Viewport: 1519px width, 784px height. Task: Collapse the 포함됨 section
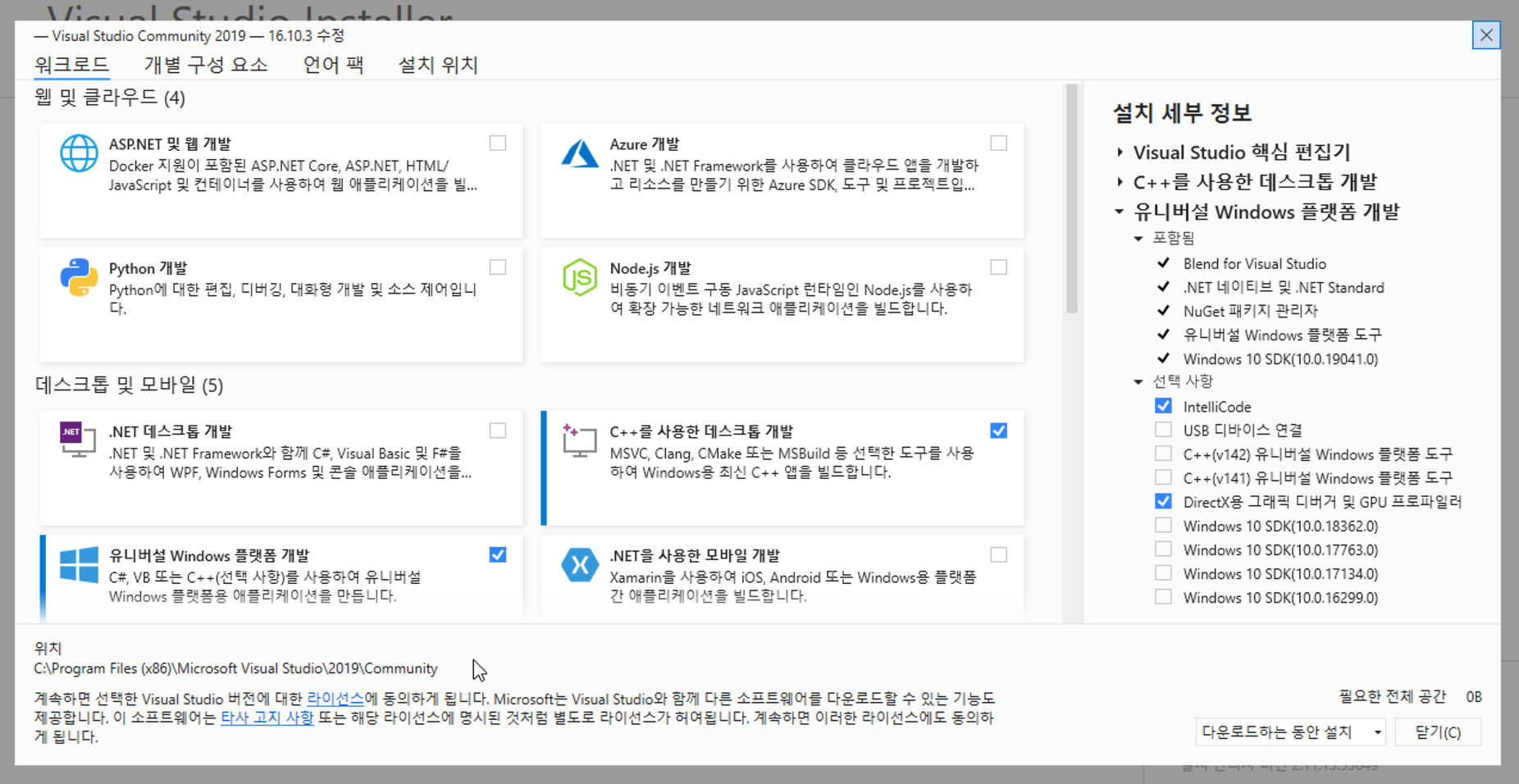point(1138,239)
